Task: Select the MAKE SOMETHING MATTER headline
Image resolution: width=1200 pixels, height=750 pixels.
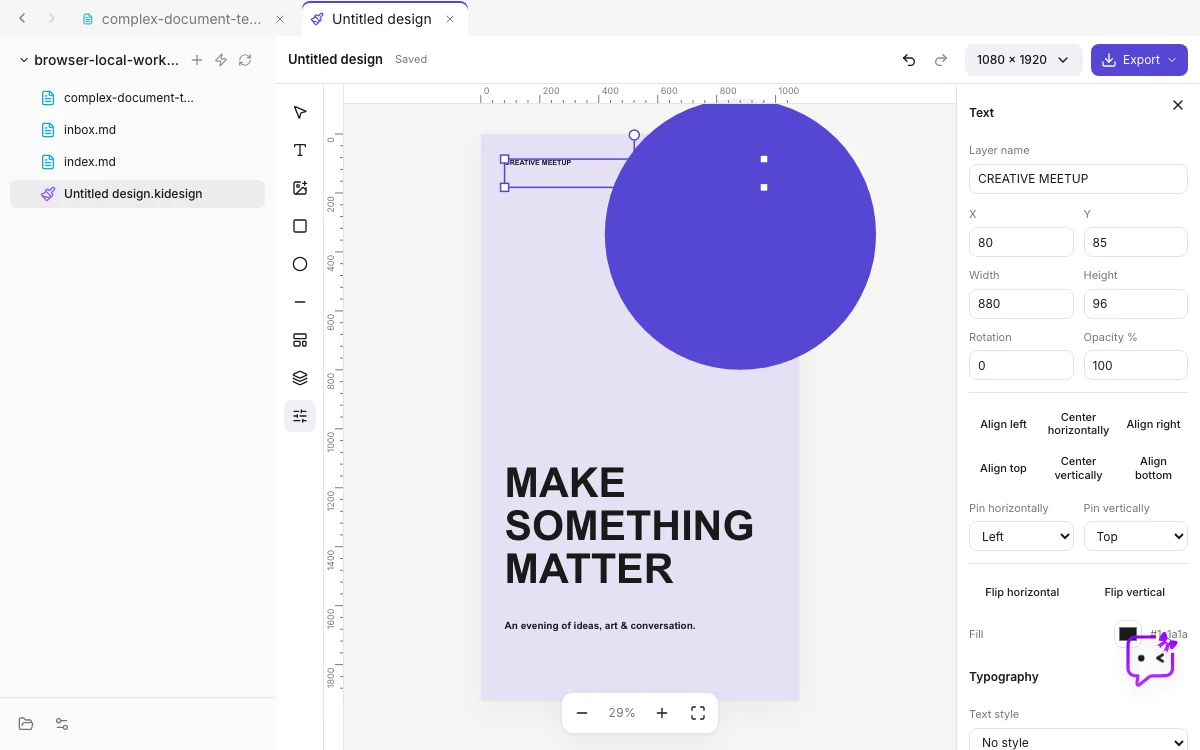Action: coord(629,526)
